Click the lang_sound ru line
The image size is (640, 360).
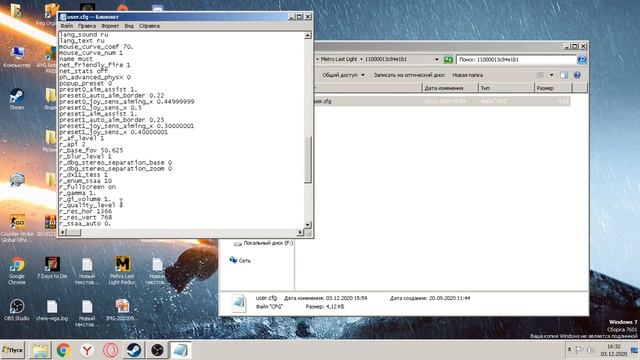(x=84, y=35)
